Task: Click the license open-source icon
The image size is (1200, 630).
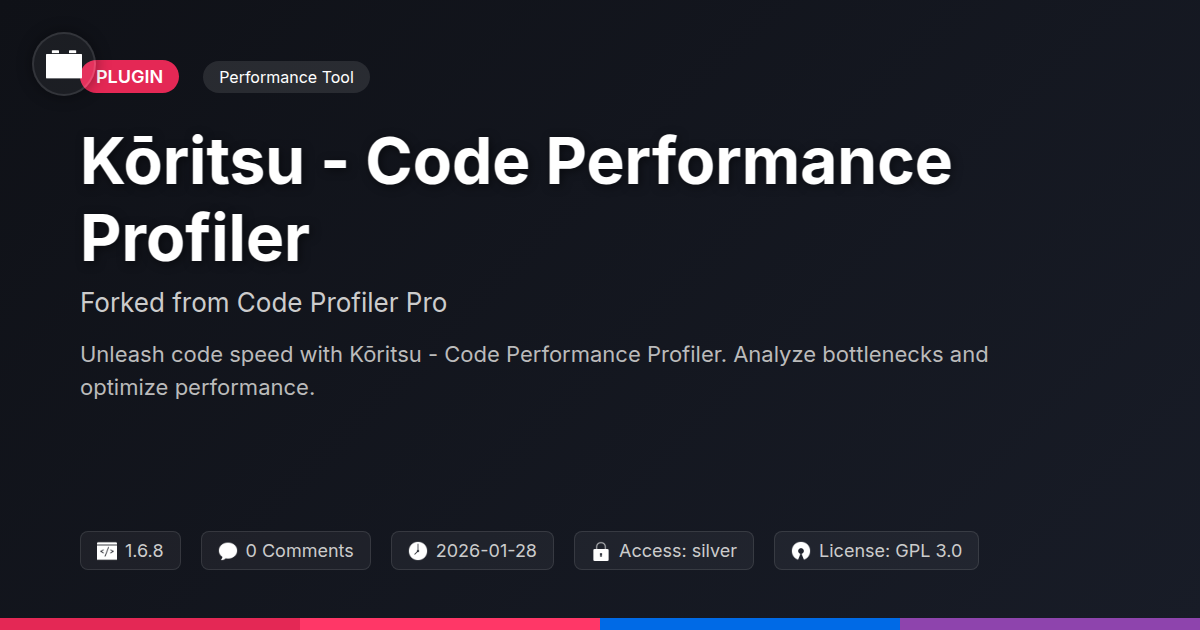Action: point(800,551)
